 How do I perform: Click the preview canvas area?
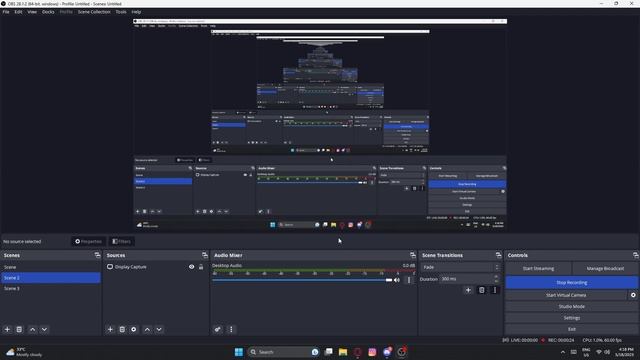coord(320,125)
